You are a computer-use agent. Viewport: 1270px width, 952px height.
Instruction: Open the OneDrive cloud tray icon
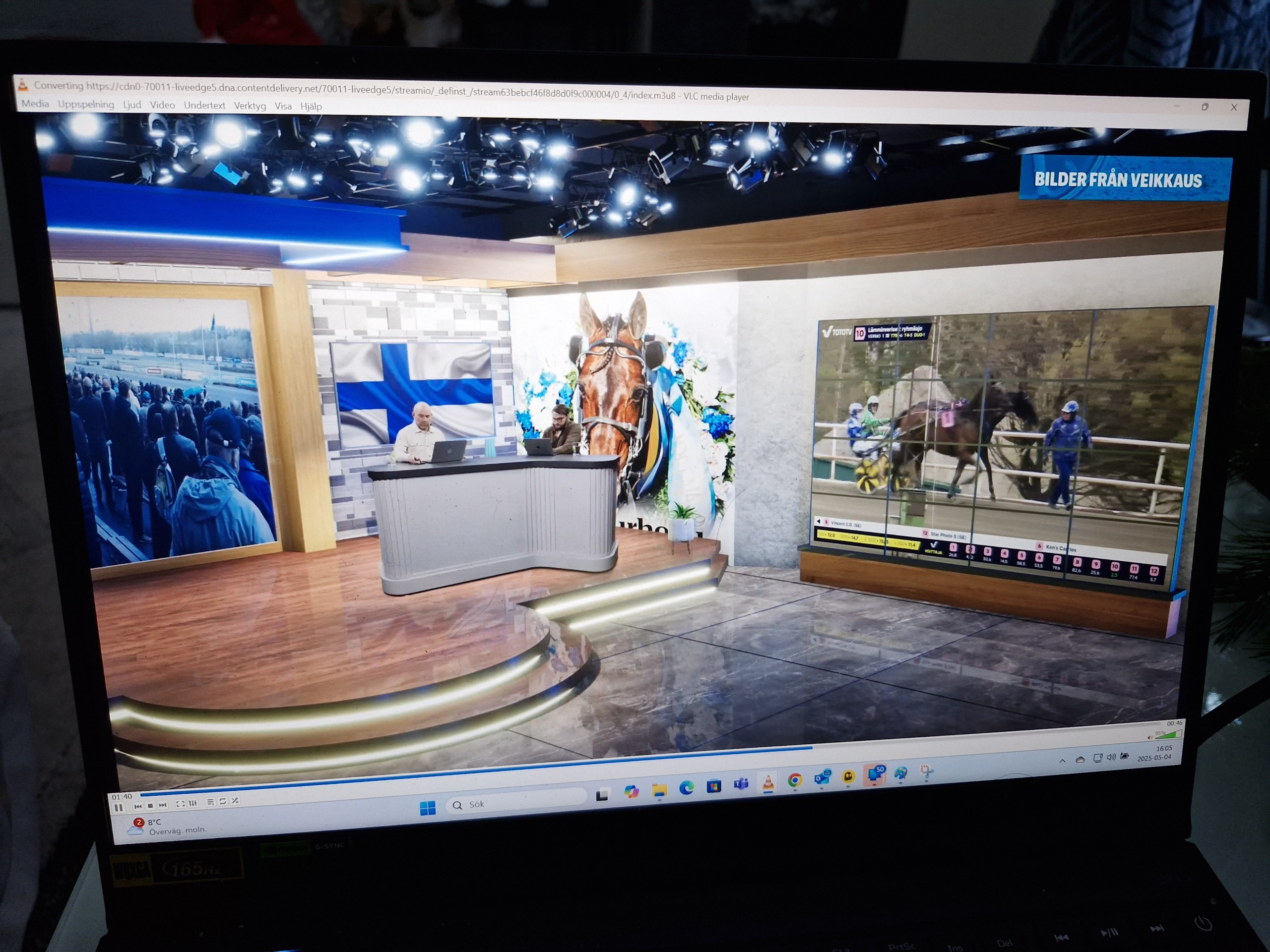(1080, 759)
